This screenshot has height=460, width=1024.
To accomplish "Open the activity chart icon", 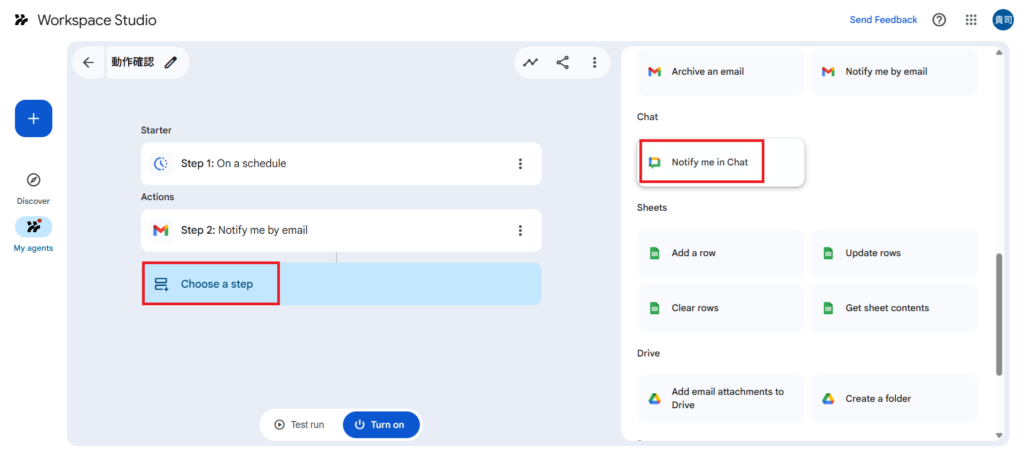I will pos(531,62).
